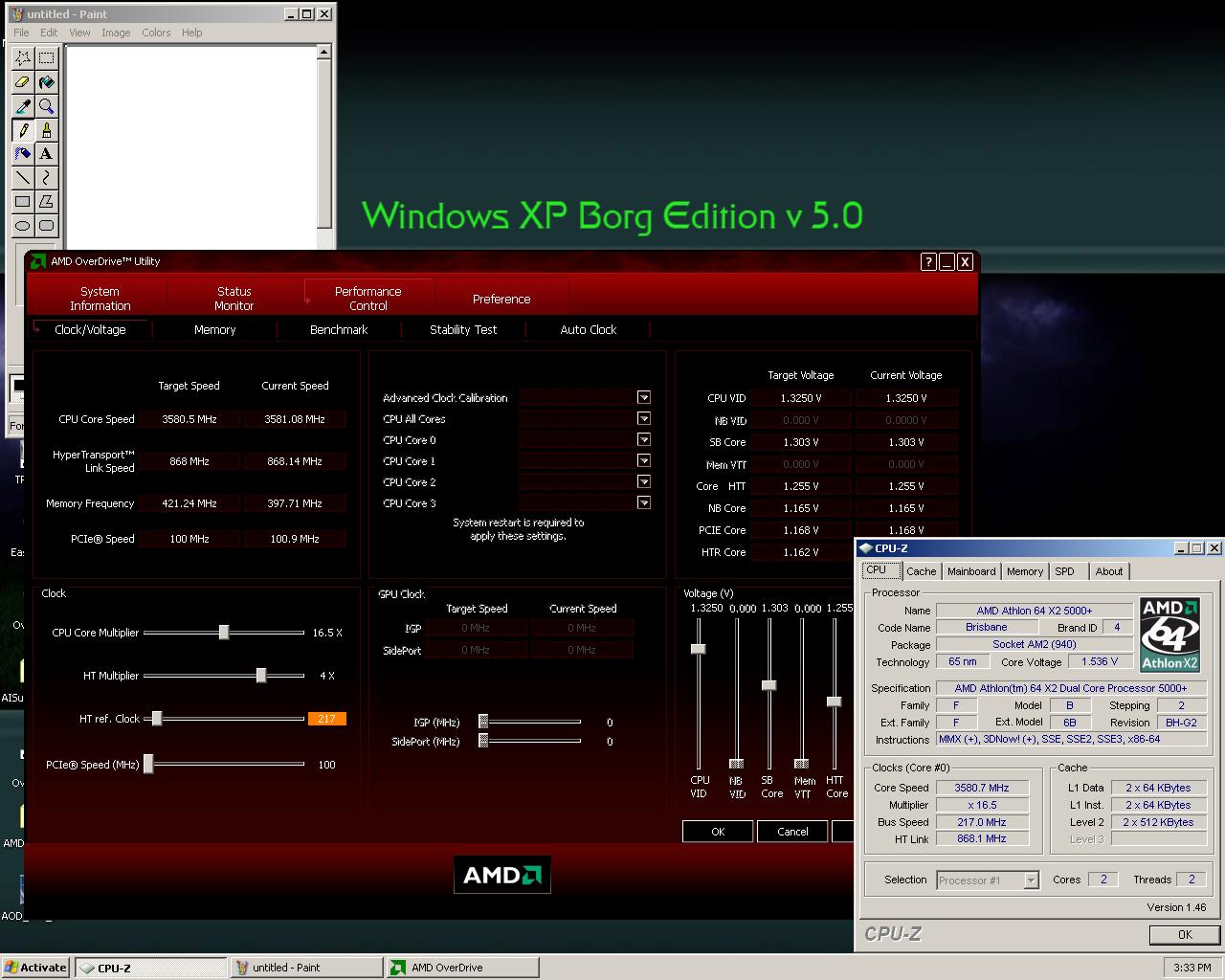Open the Memory sub-tab in OverDrive
1225x980 pixels.
click(x=214, y=329)
